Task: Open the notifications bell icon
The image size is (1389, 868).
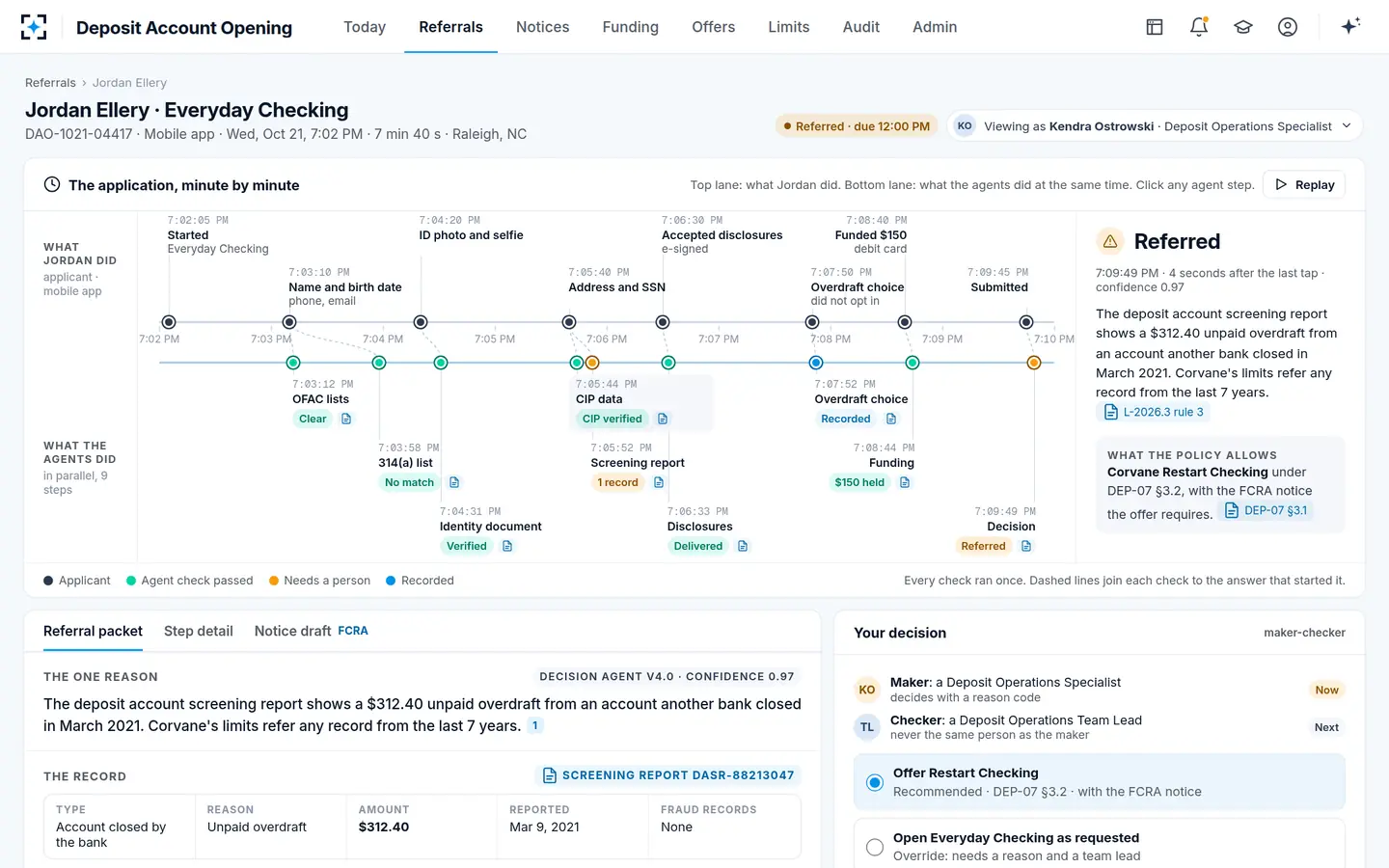Action: (x=1199, y=27)
